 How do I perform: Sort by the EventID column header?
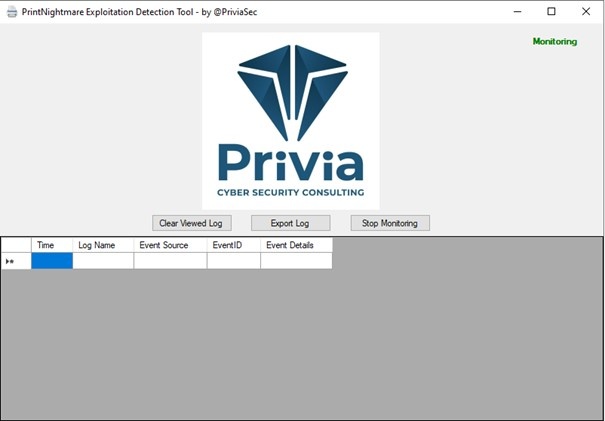point(233,245)
